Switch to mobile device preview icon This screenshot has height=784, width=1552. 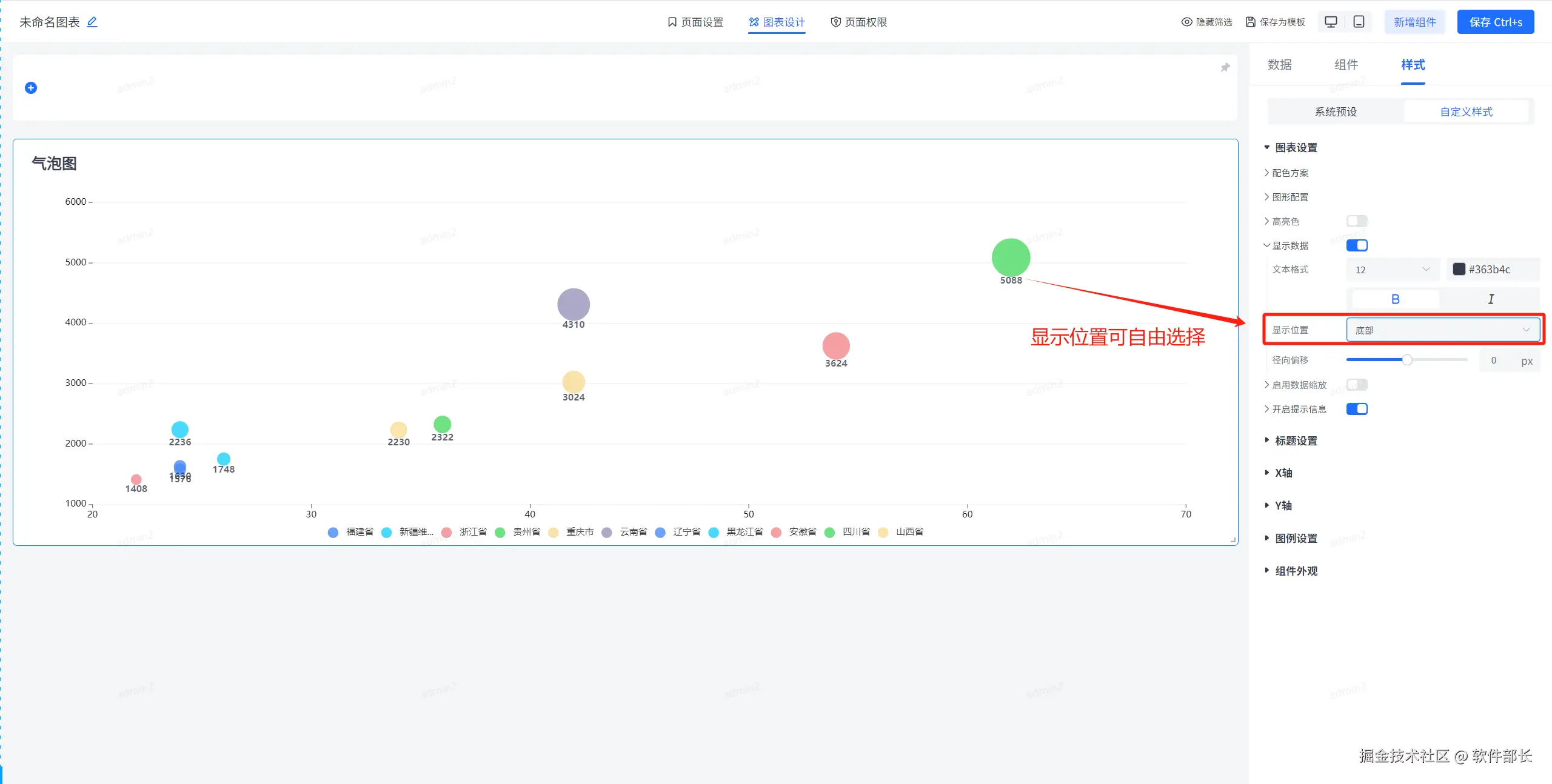coord(1359,22)
